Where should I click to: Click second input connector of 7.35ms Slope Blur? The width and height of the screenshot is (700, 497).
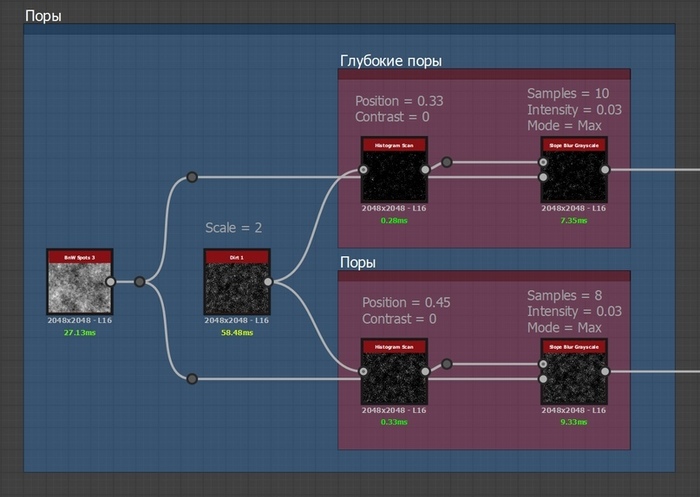tap(543, 177)
